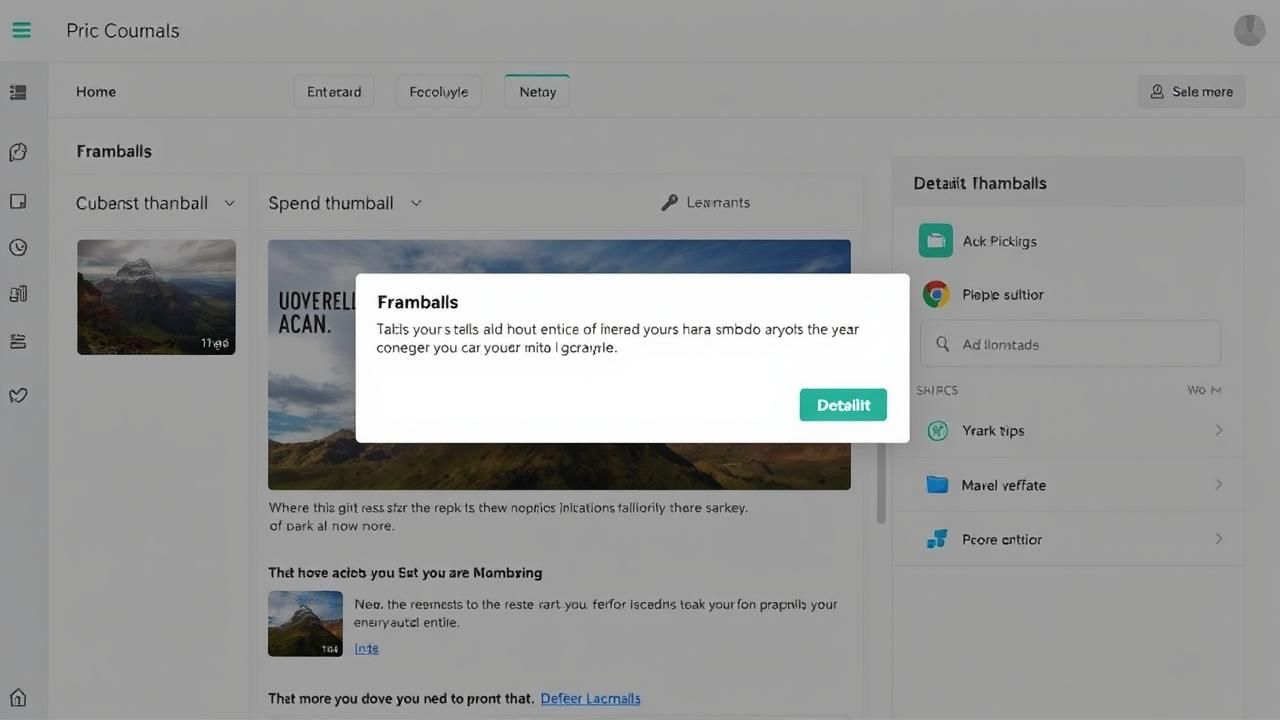1280x720 pixels.
Task: Click the Sele more button
Action: 1191,92
